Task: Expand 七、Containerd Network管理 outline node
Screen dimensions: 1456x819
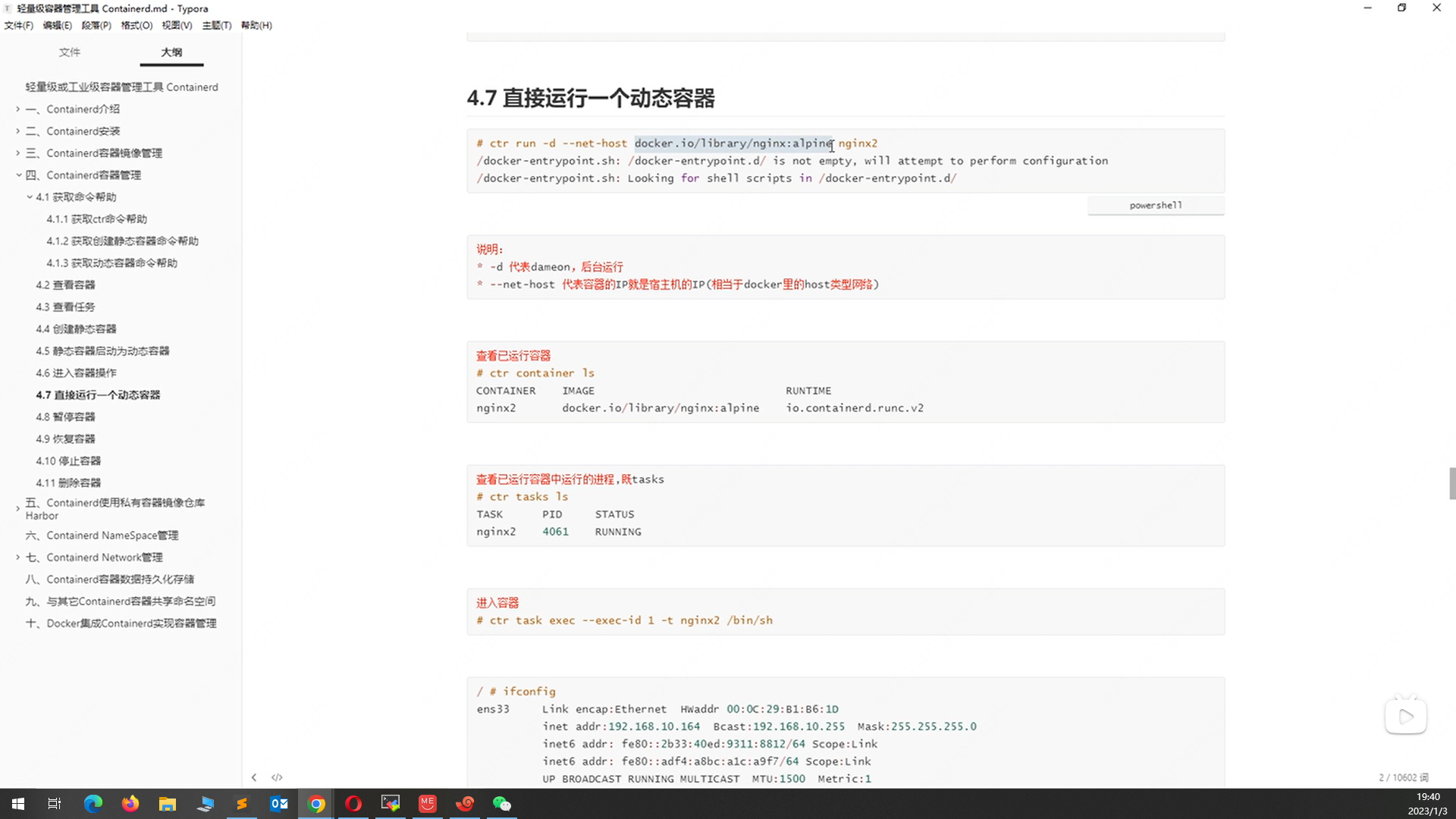Action: tap(18, 557)
